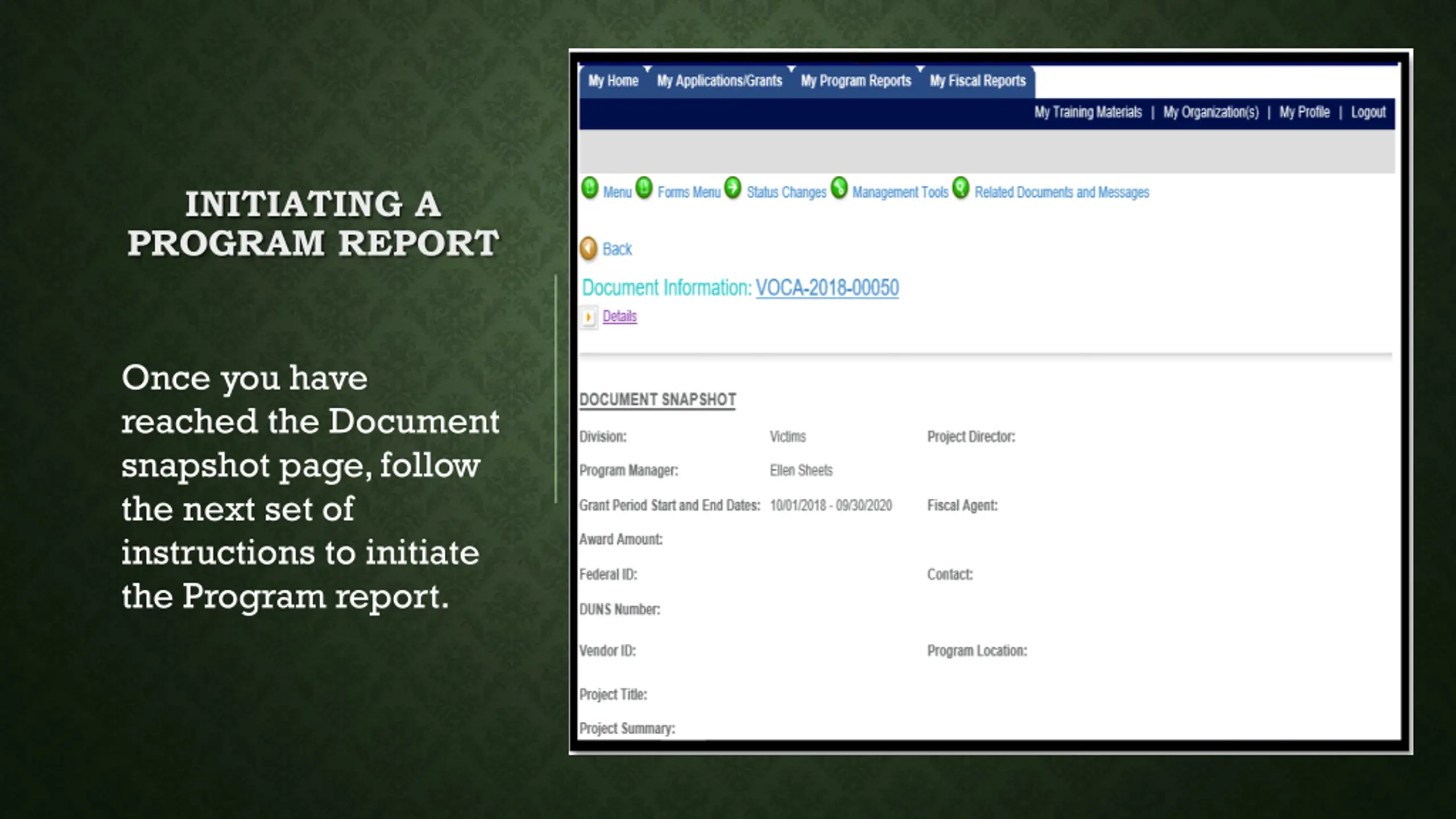The image size is (1456, 819).
Task: Open My Training Materials link
Action: tap(1088, 112)
